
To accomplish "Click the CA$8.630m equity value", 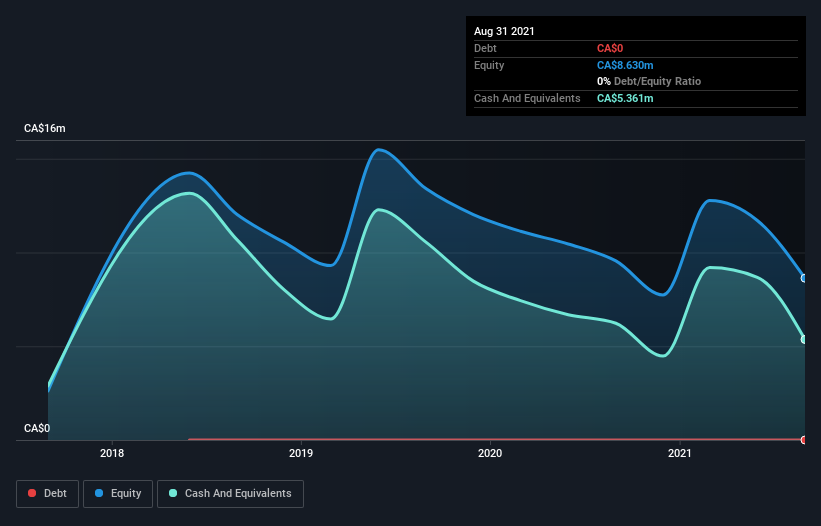I will pos(625,65).
